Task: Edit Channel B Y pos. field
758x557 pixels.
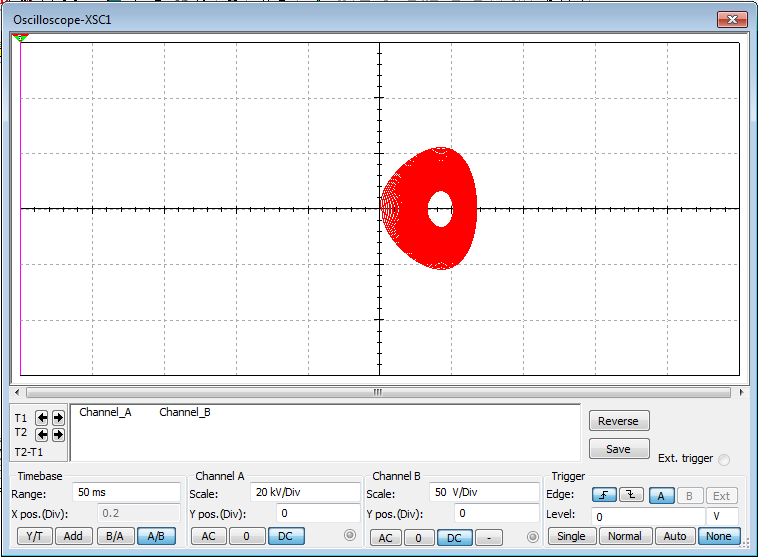Action: click(x=497, y=513)
